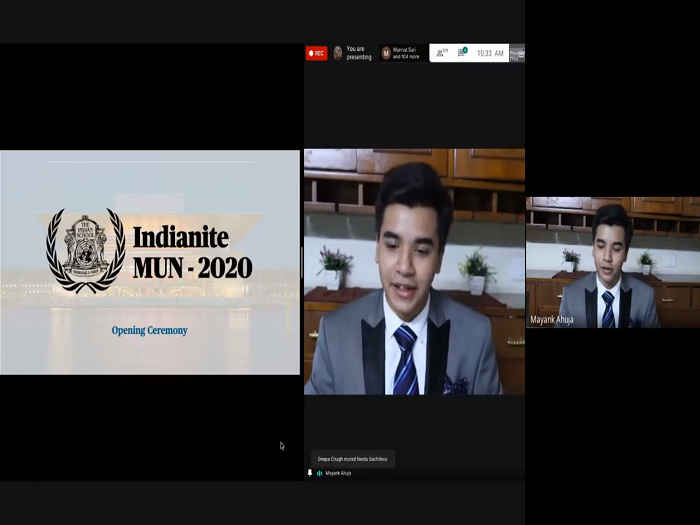Open the participants people icon
Viewport: 700px width, 525px height.
(441, 53)
